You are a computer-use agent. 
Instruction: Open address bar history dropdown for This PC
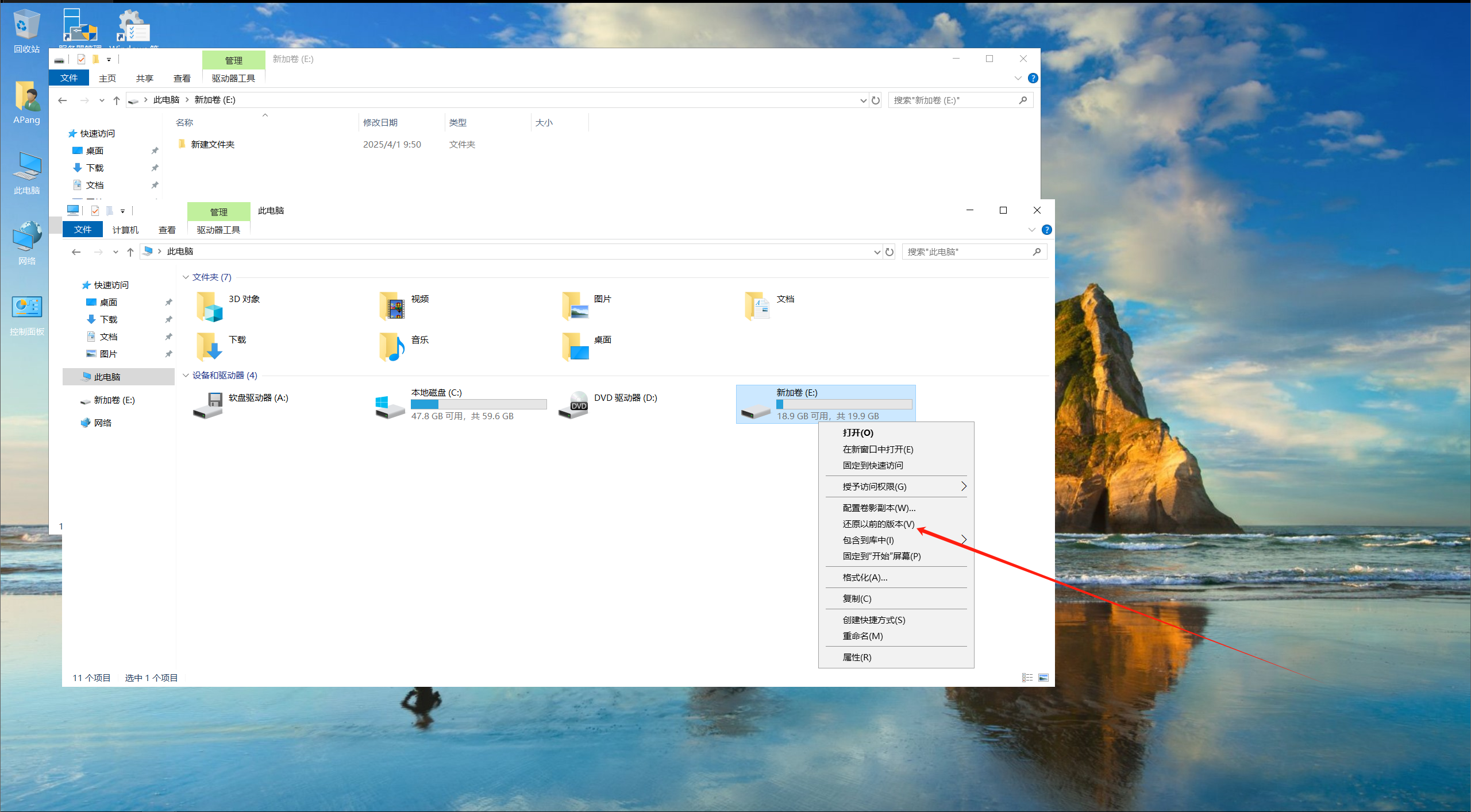click(877, 252)
